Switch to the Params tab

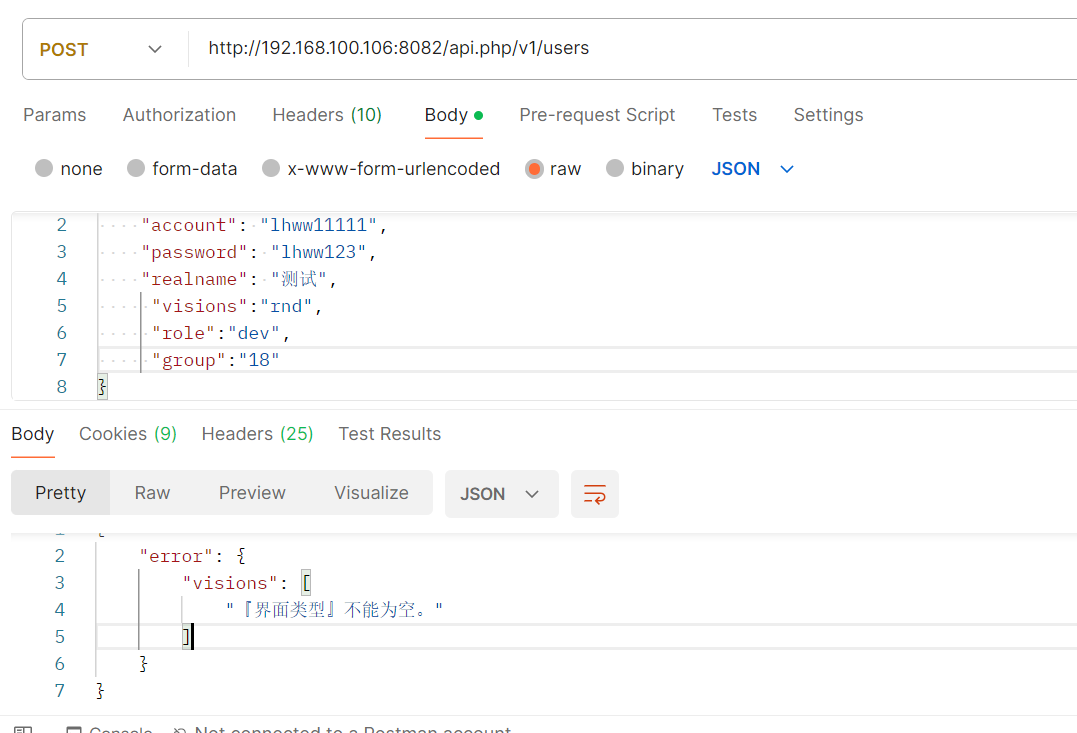tap(55, 115)
